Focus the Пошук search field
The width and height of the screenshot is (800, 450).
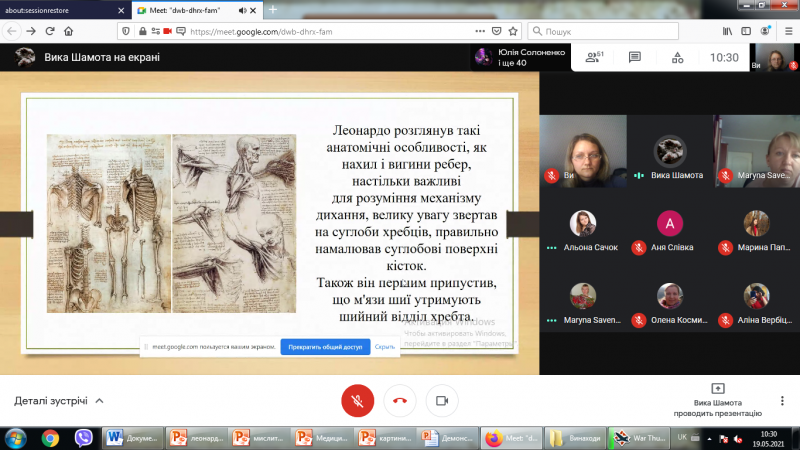603,31
